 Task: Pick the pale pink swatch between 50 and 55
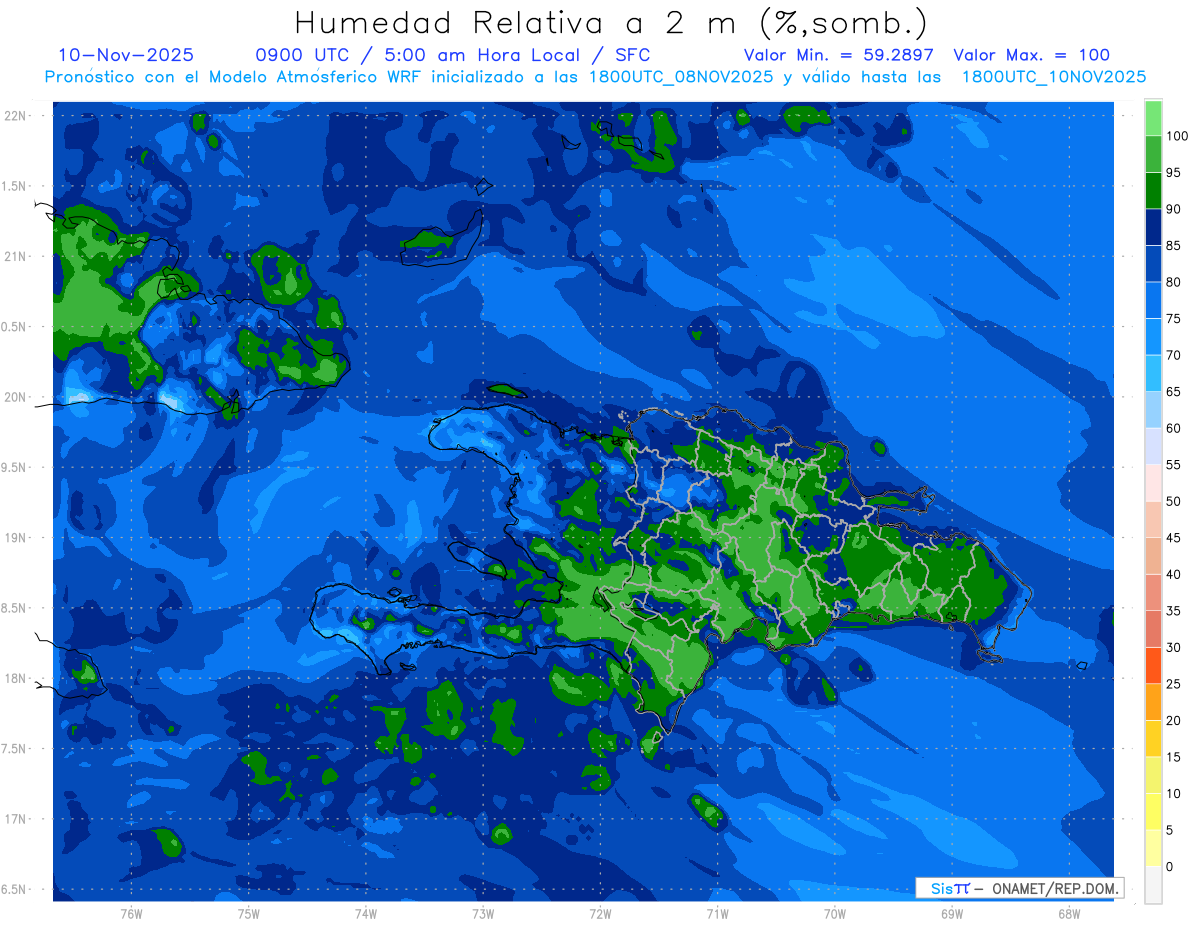click(x=1153, y=483)
